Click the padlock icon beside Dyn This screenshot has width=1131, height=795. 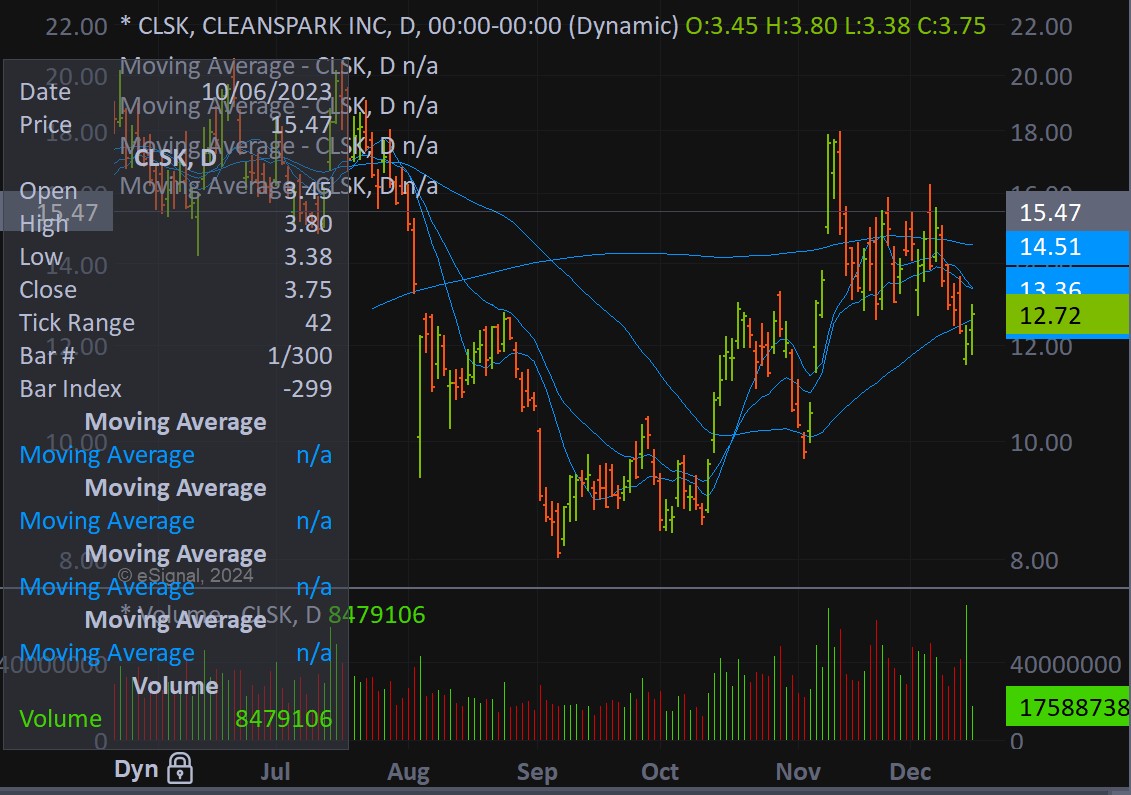(x=180, y=768)
